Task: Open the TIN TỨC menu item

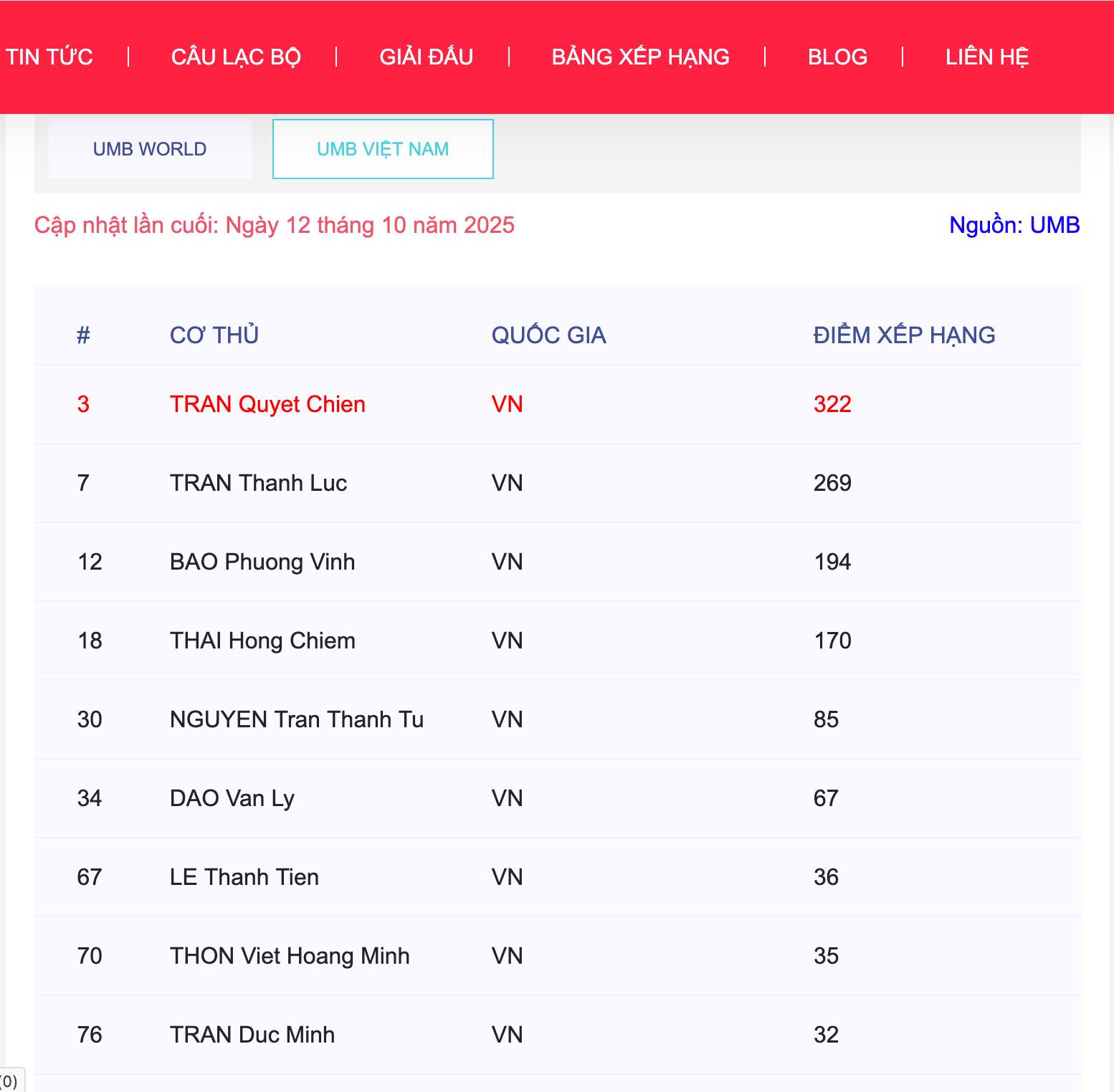Action: pos(49,57)
